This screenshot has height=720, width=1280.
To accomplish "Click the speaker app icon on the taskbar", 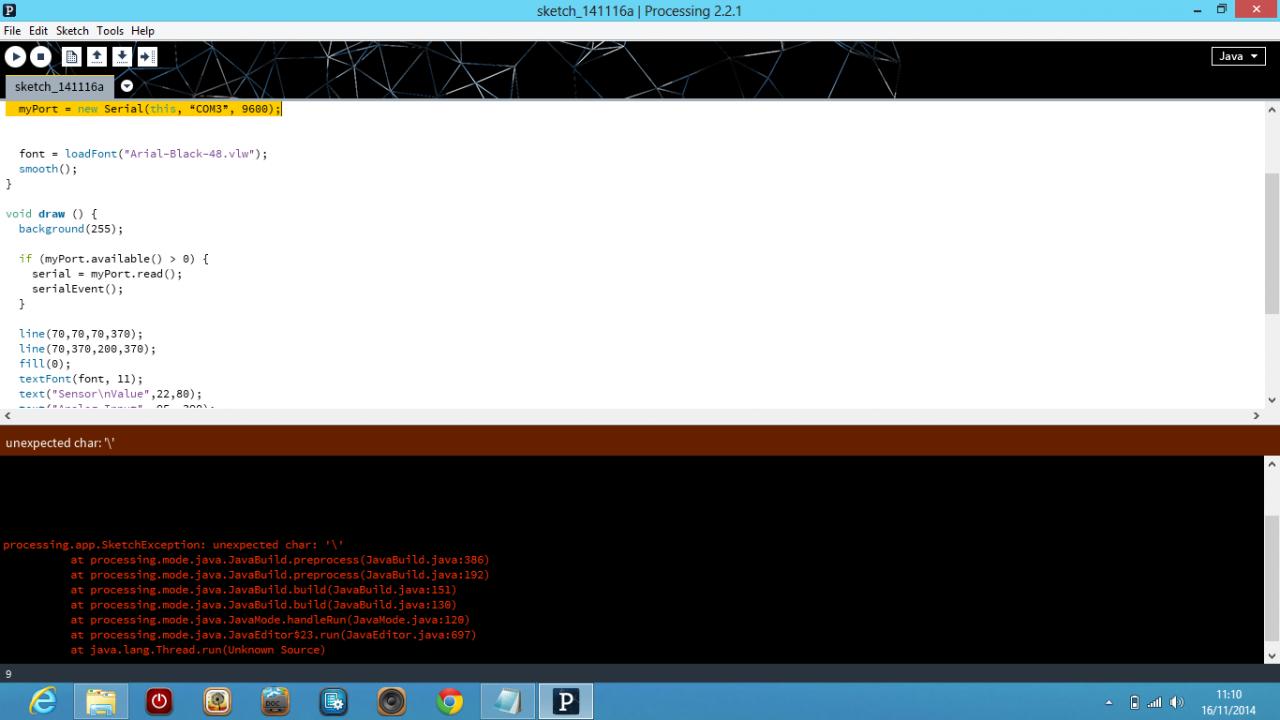I will tap(391, 702).
